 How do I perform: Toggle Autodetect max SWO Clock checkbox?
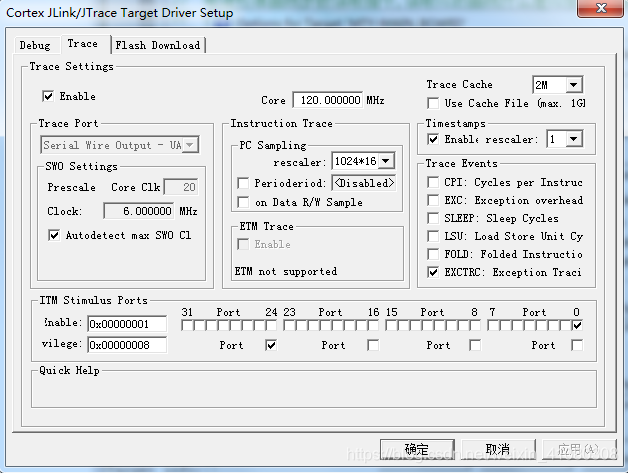click(x=54, y=235)
